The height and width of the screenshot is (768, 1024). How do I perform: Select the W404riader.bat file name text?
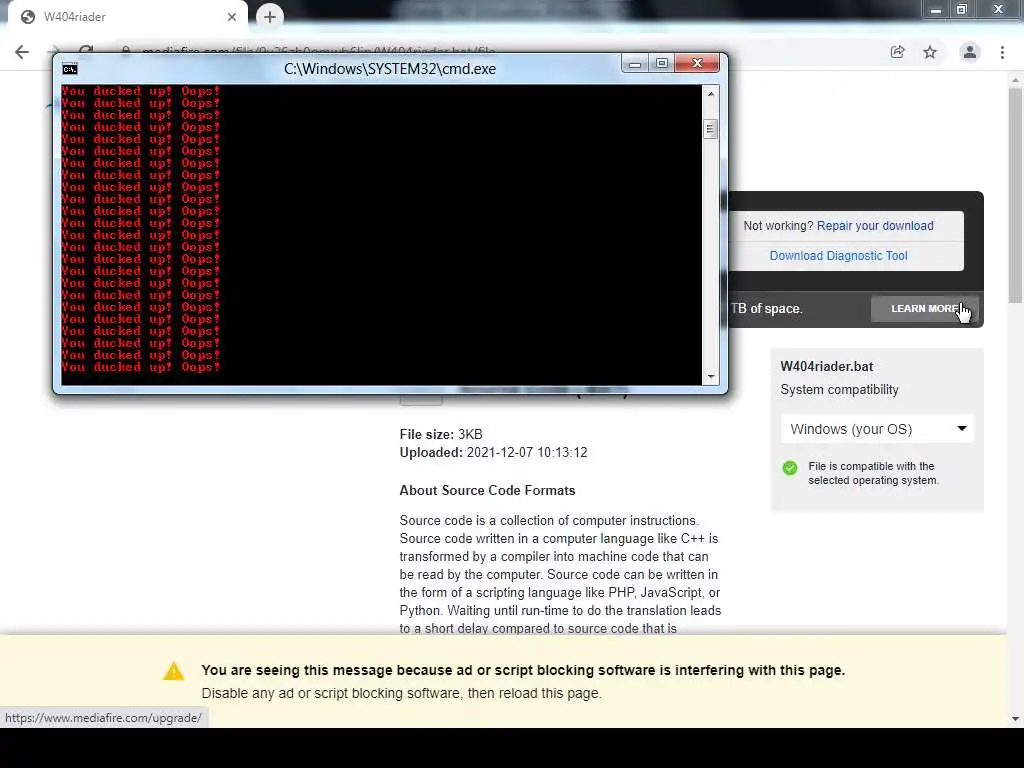point(827,366)
